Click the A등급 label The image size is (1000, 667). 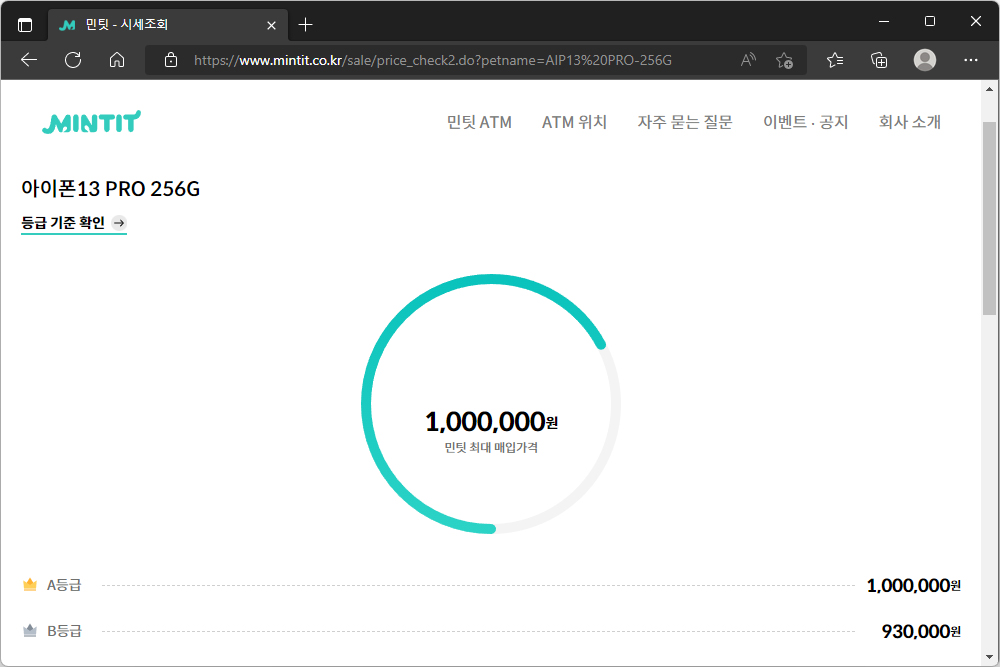tap(64, 585)
